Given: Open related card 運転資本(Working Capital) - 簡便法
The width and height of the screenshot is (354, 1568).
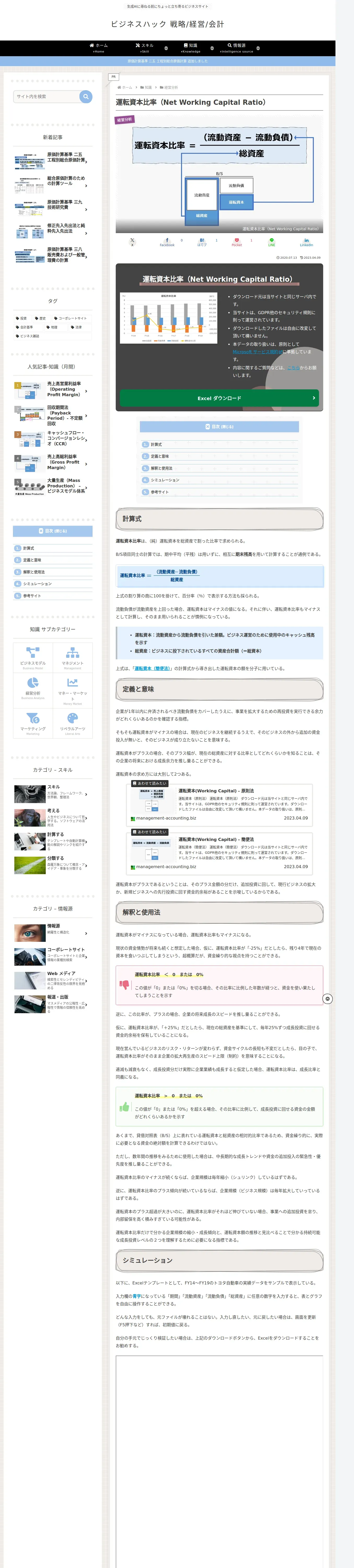Looking at the screenshot, I should coord(219,854).
